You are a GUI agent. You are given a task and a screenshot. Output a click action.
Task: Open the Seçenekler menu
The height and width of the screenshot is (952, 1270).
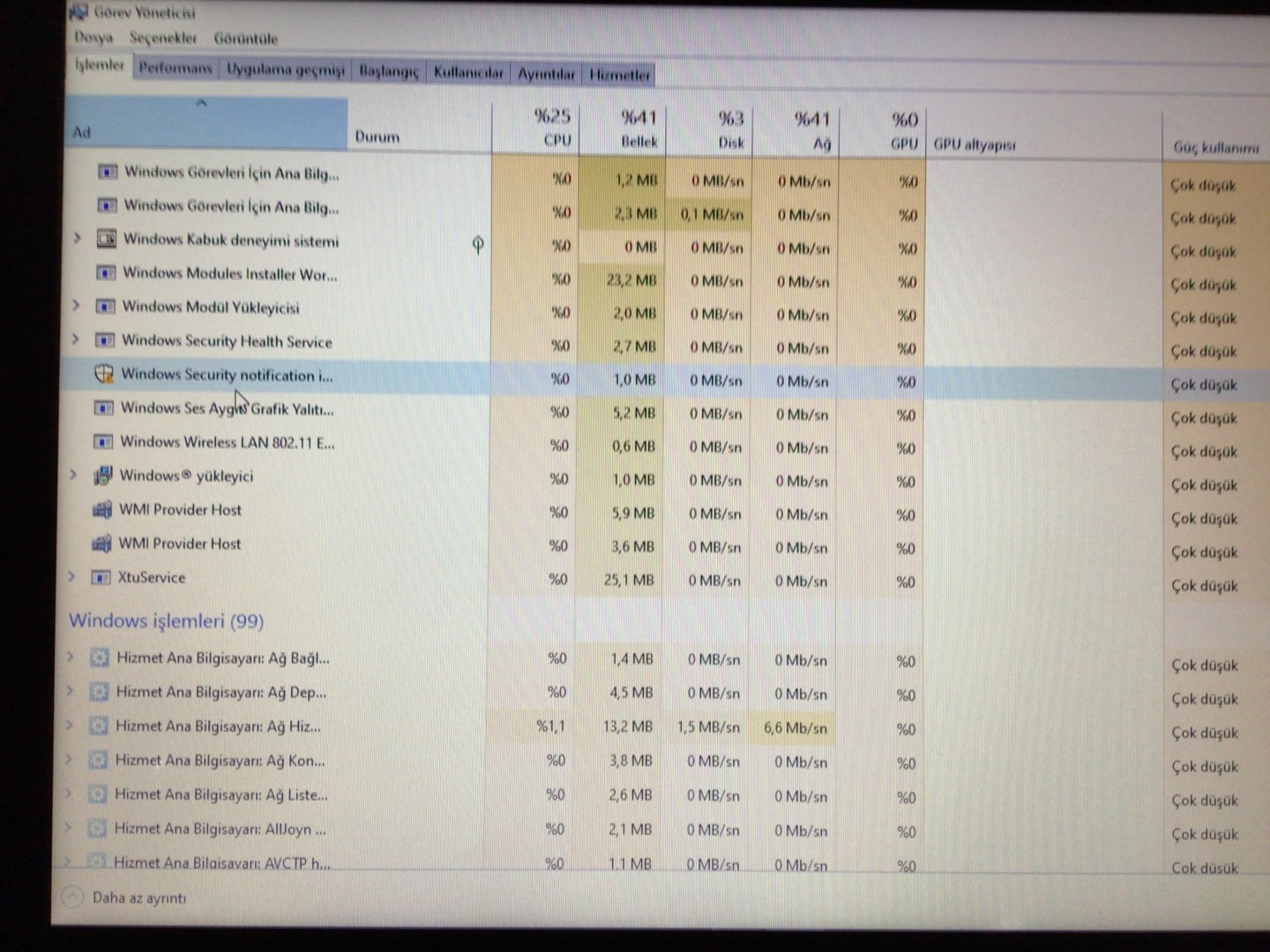[163, 38]
